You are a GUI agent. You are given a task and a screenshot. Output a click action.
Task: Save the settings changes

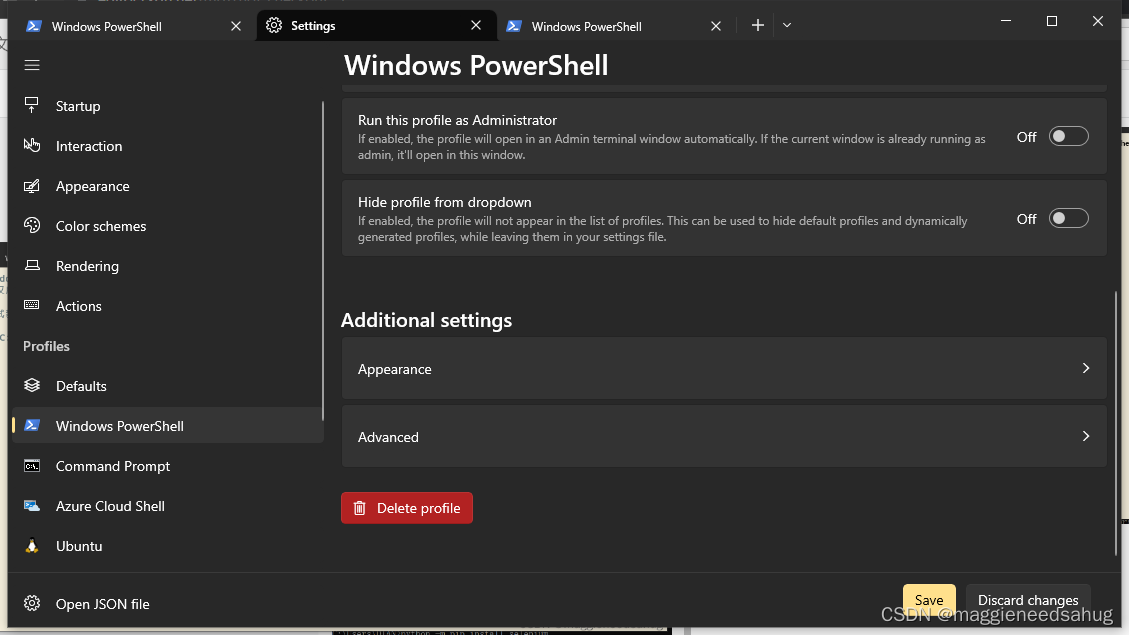(929, 599)
